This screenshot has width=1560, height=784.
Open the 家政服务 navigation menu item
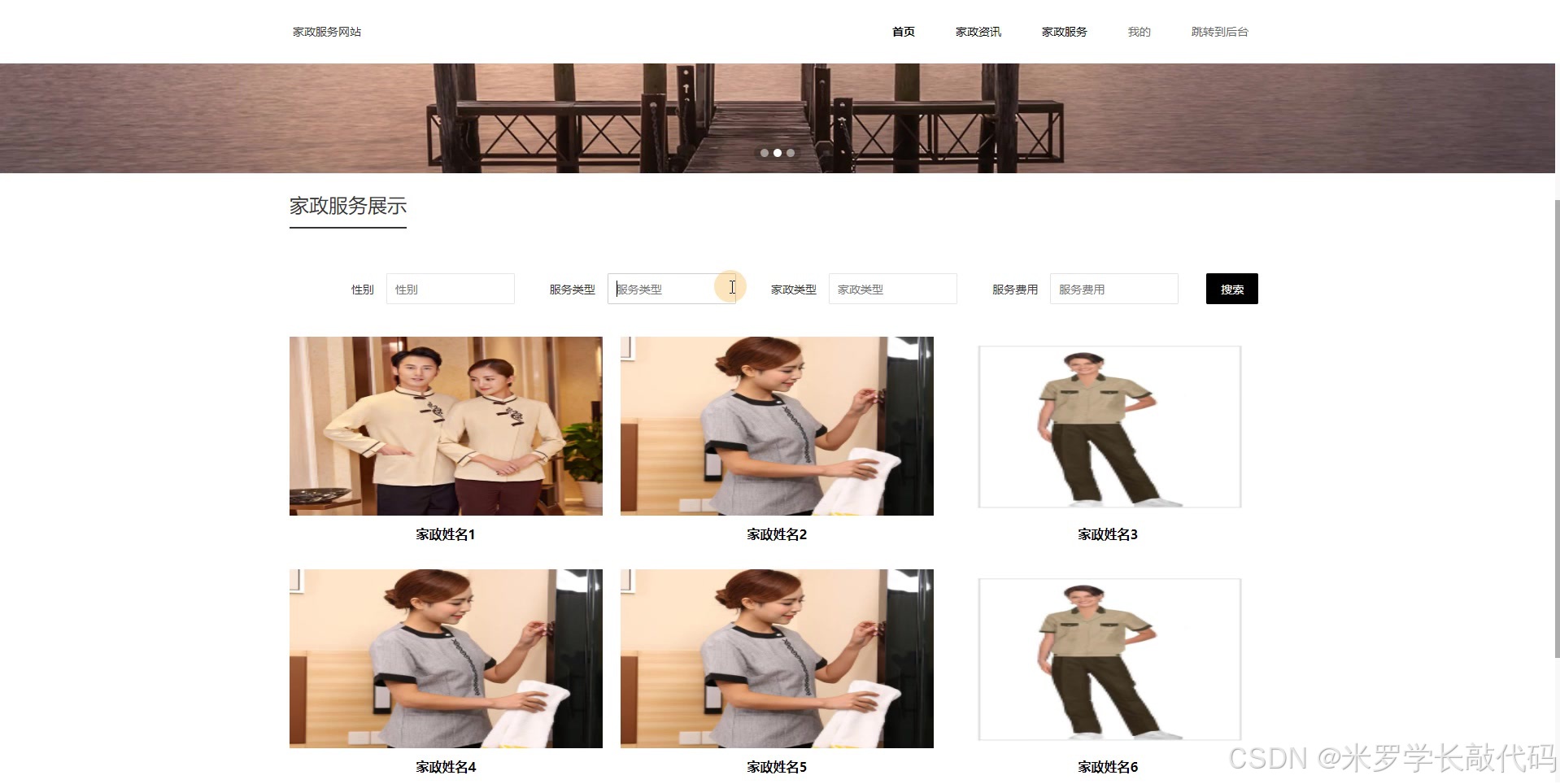coord(1063,32)
